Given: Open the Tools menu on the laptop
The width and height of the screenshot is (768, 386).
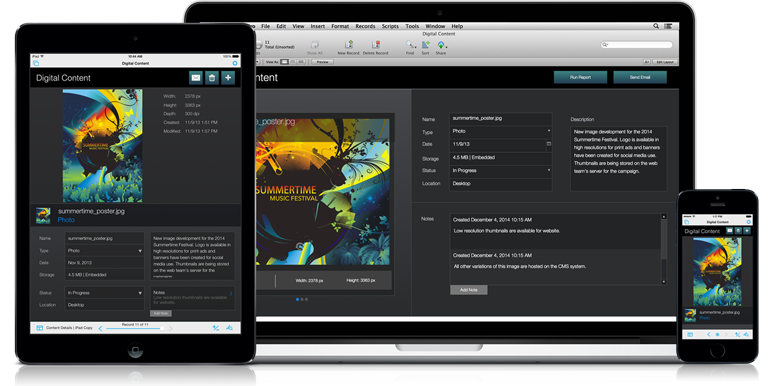Looking at the screenshot, I should (412, 26).
